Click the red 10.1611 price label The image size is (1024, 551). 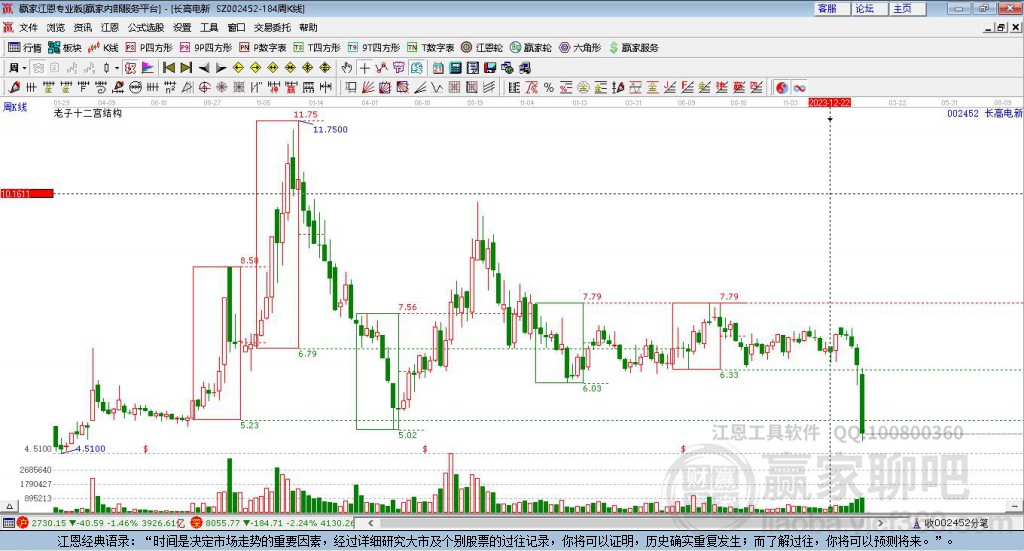click(27, 194)
